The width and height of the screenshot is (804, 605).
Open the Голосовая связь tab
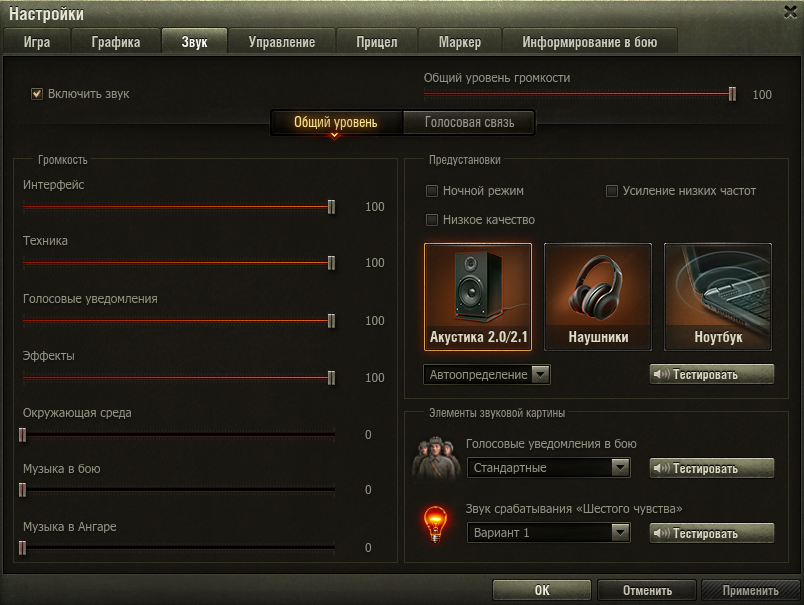click(x=469, y=122)
